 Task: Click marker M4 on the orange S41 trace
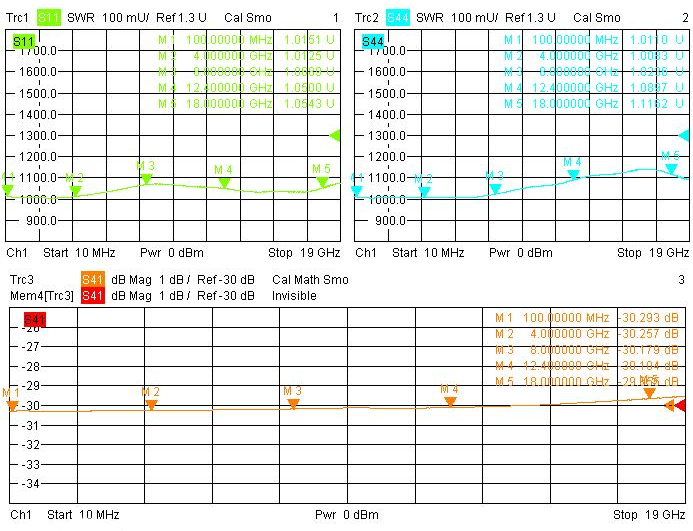click(450, 400)
